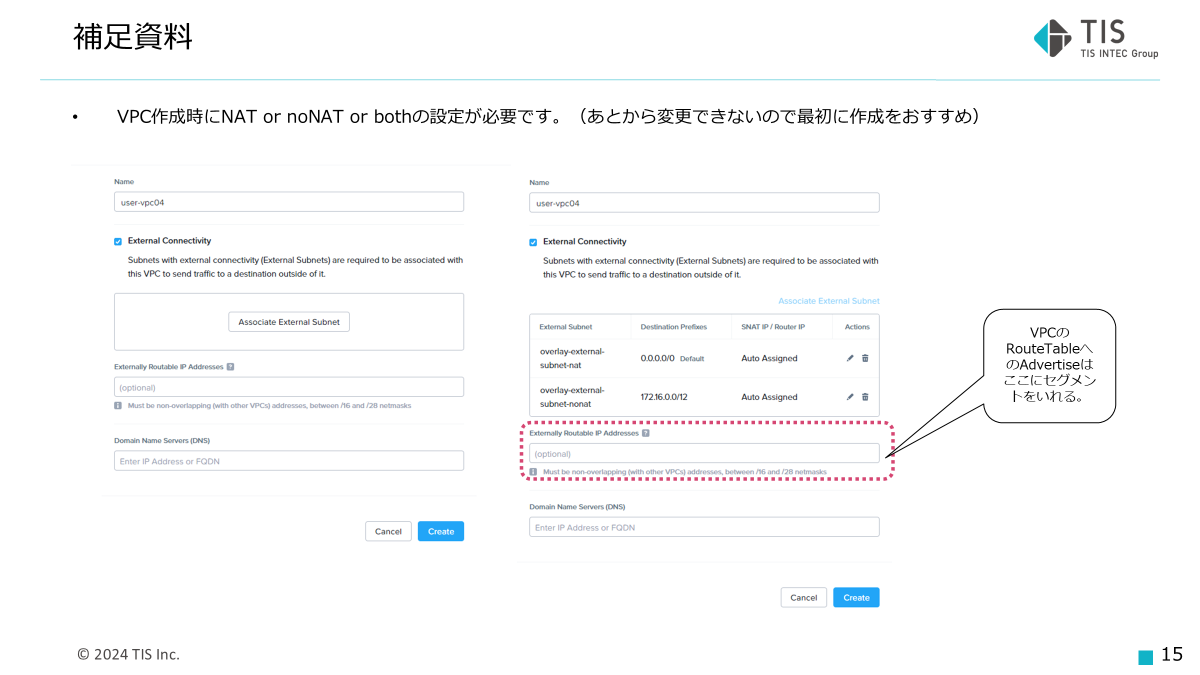Image resolution: width=1200 pixels, height=675 pixels.
Task: Click Create in the dialog with subnet table
Action: (856, 597)
